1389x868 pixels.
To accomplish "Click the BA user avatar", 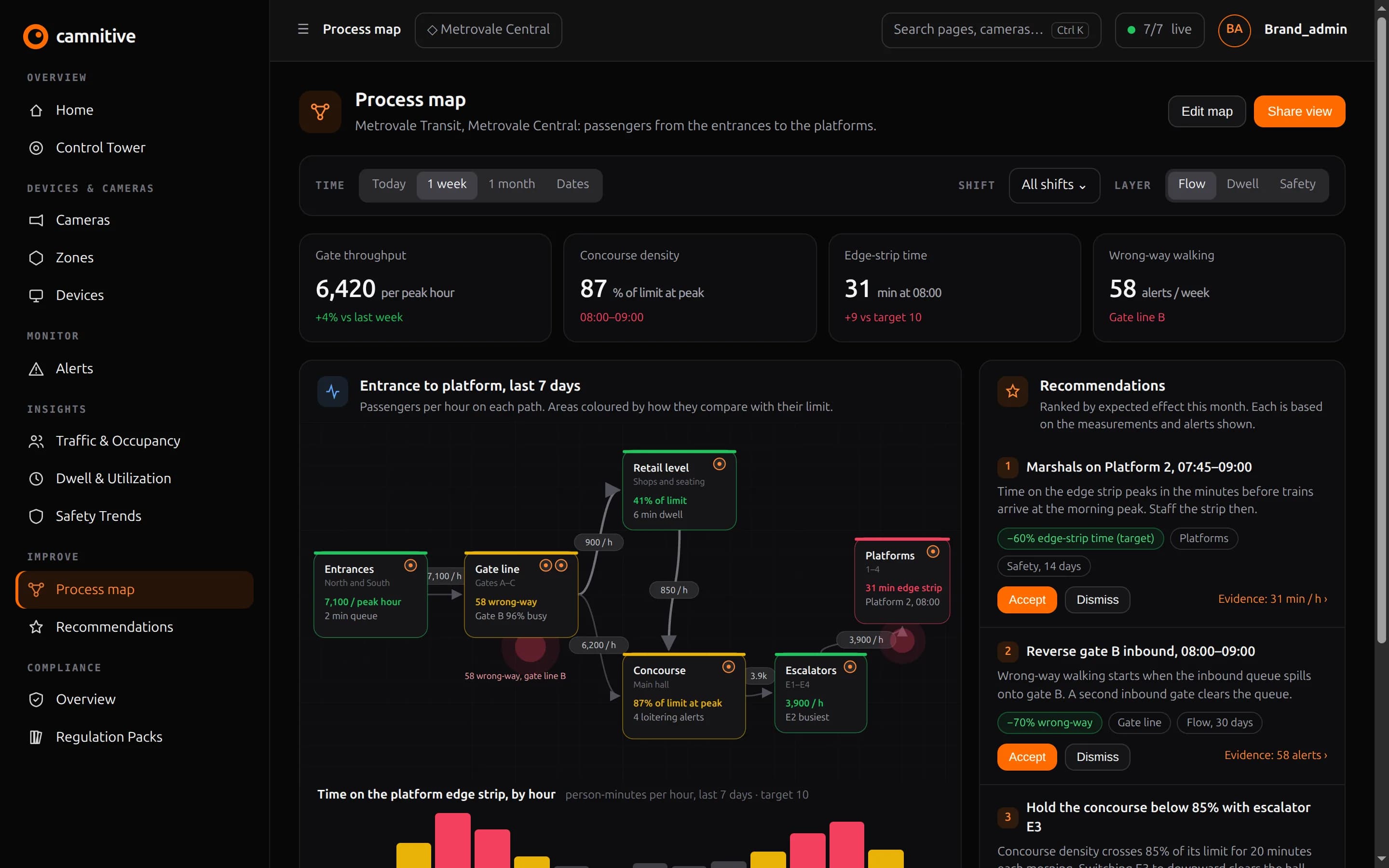I will 1234,30.
